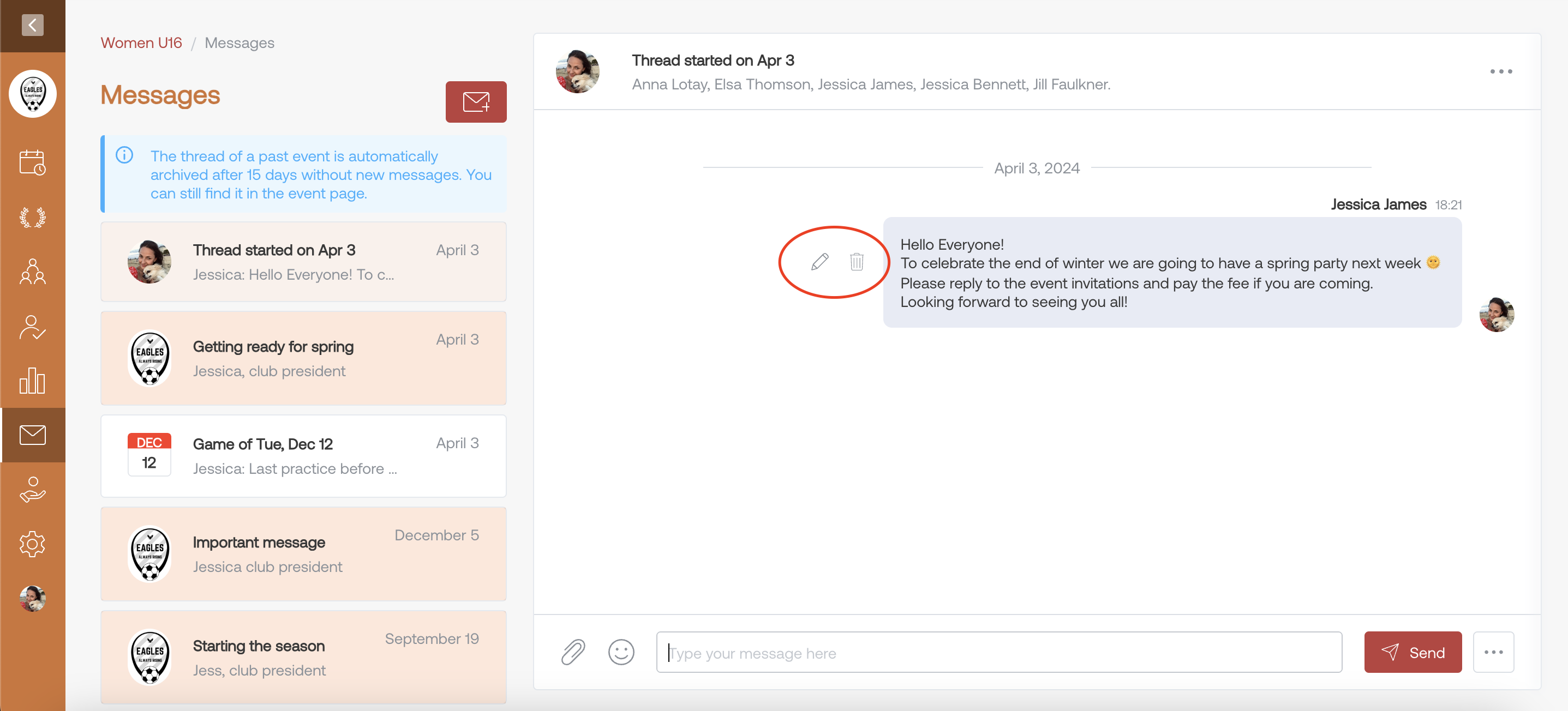
Task: Click the compose new message icon
Action: coord(476,101)
